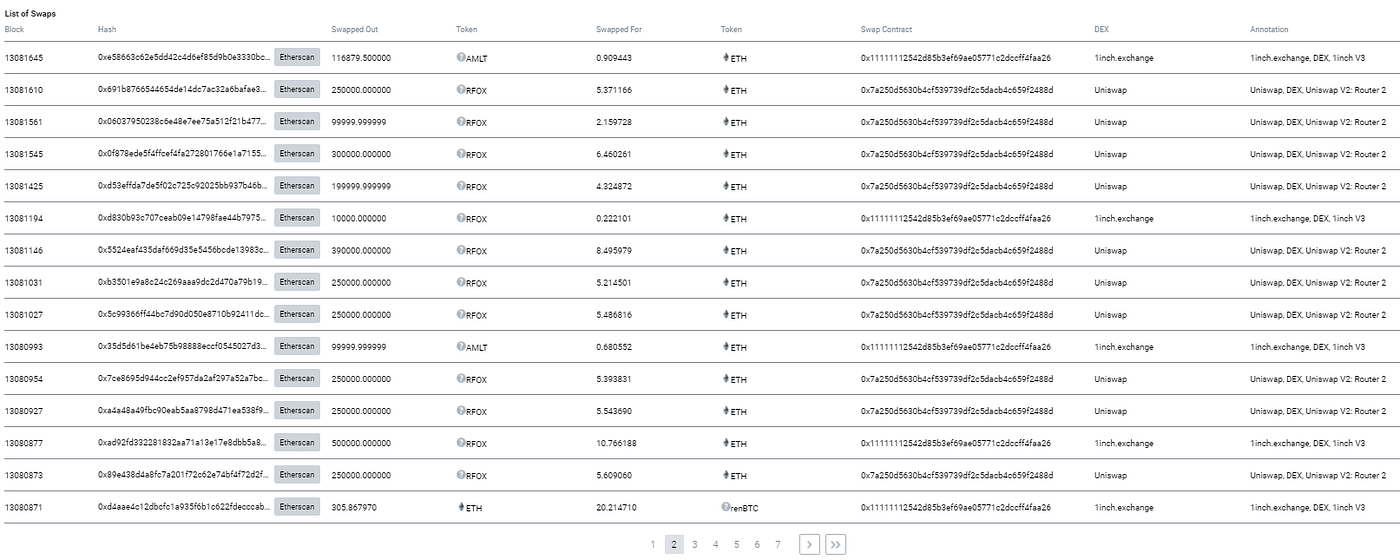Go to next page with the single-arrow button

pyautogui.click(x=809, y=544)
